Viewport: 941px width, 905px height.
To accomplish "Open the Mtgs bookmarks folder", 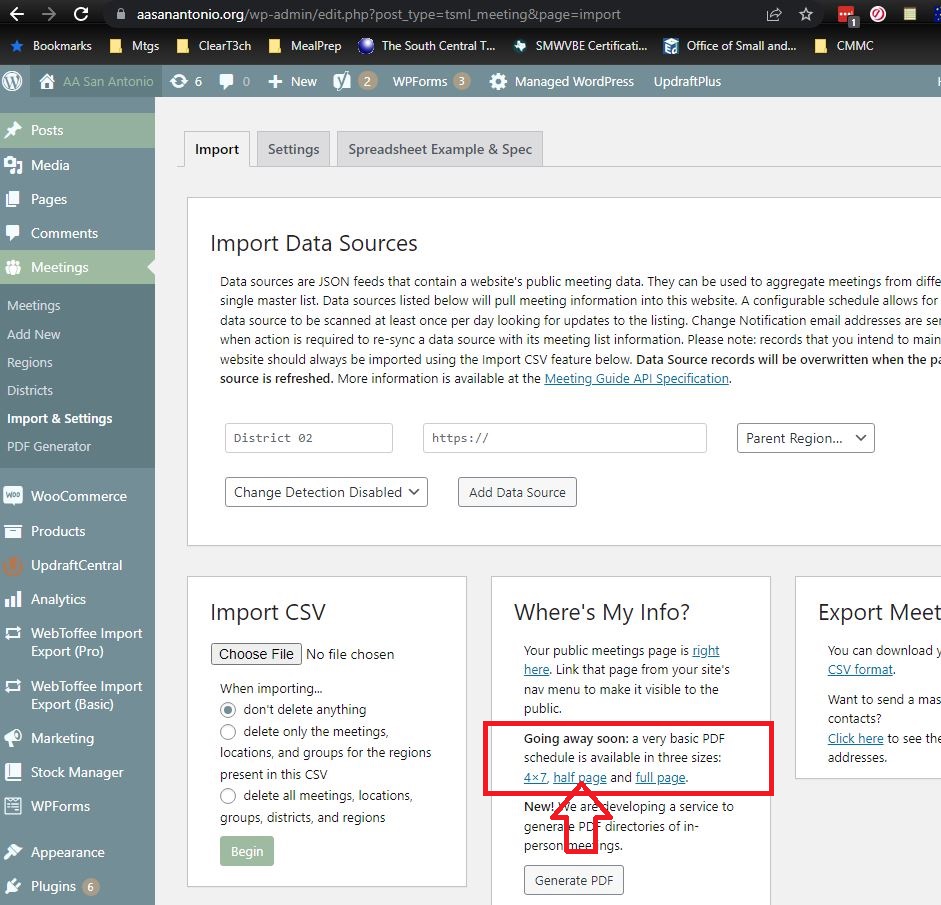I will click(134, 46).
